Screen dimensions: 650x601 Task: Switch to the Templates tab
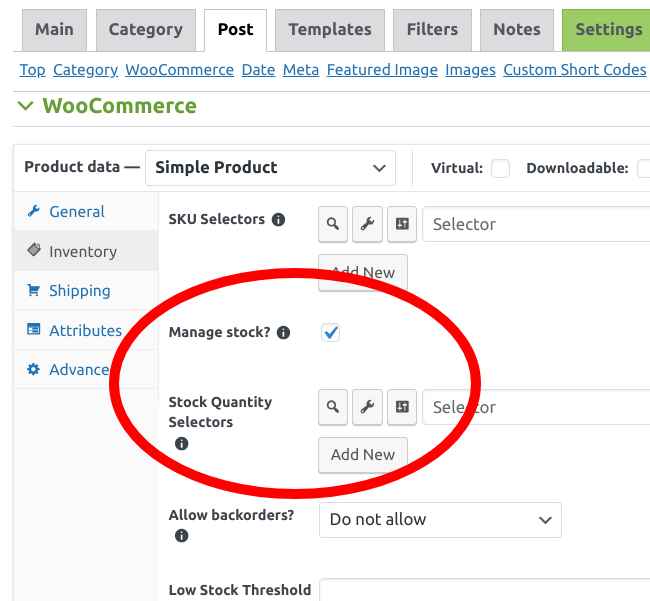(x=330, y=30)
